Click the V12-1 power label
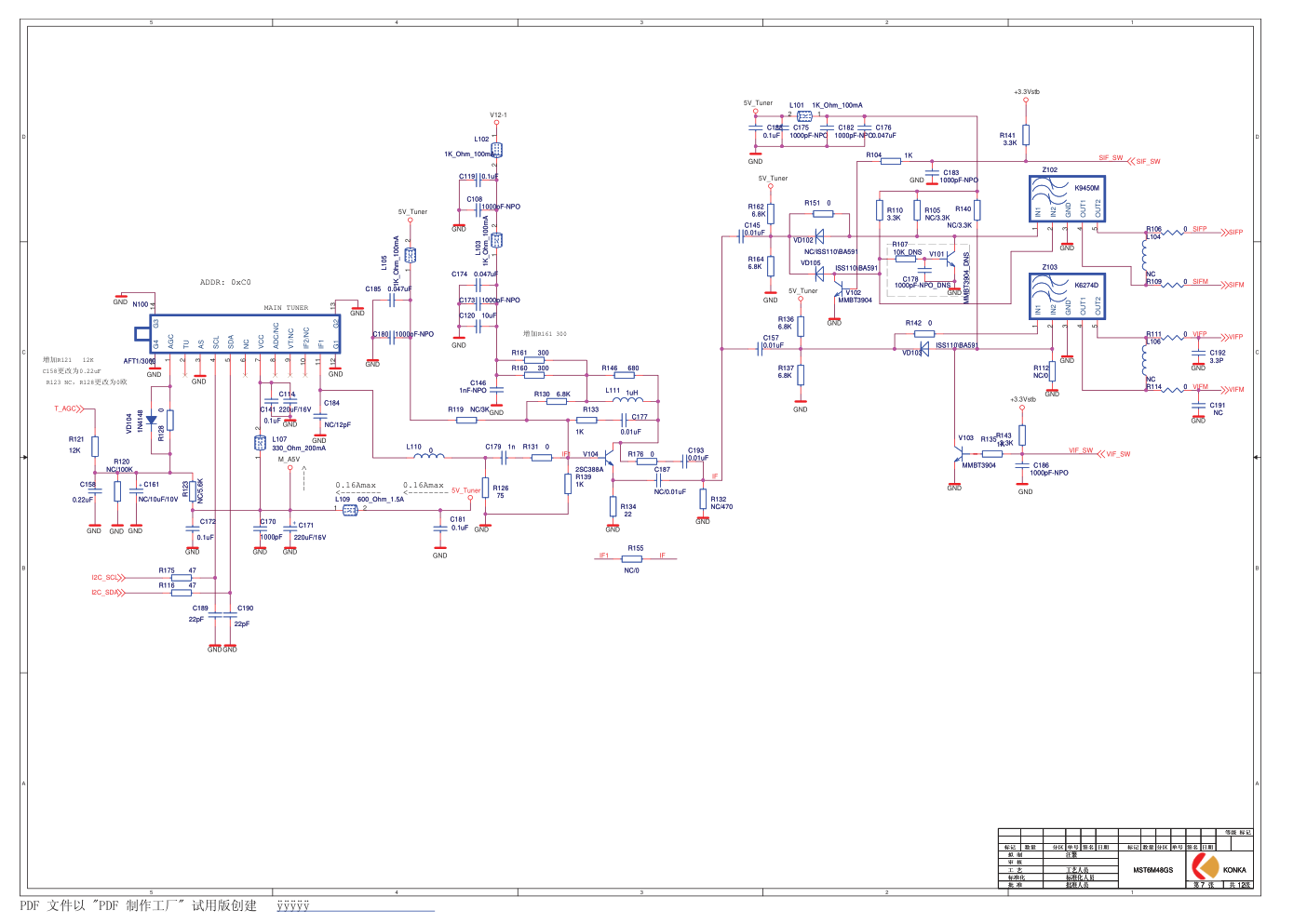 click(498, 115)
